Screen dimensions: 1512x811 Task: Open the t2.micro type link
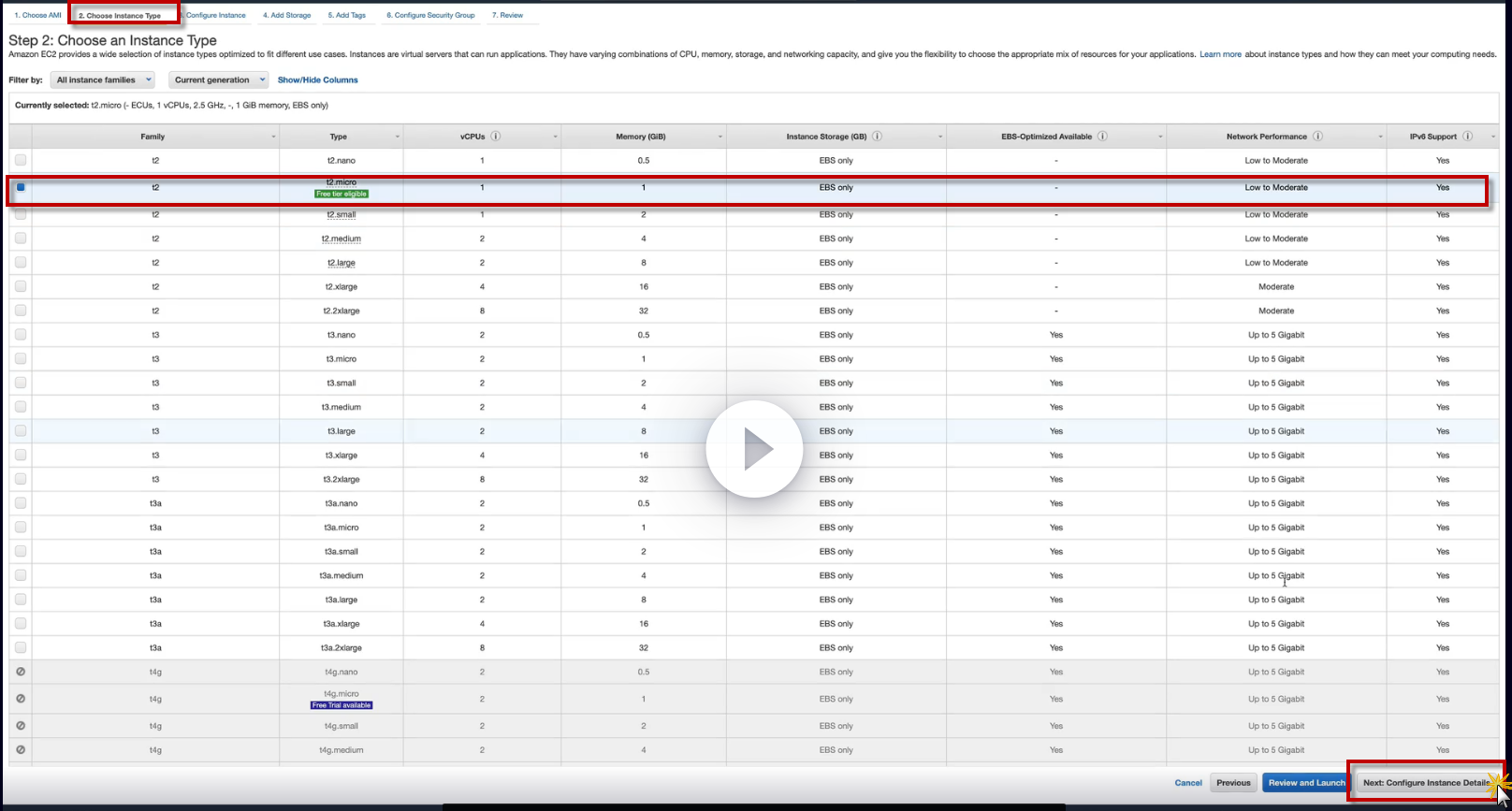click(342, 182)
